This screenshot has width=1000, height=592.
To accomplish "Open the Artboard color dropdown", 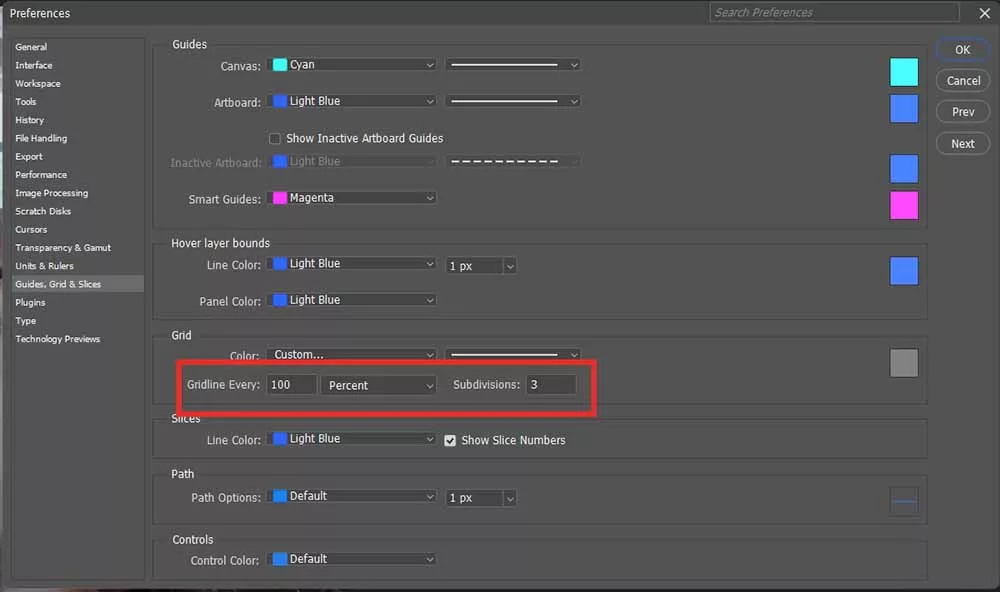I will click(x=350, y=101).
